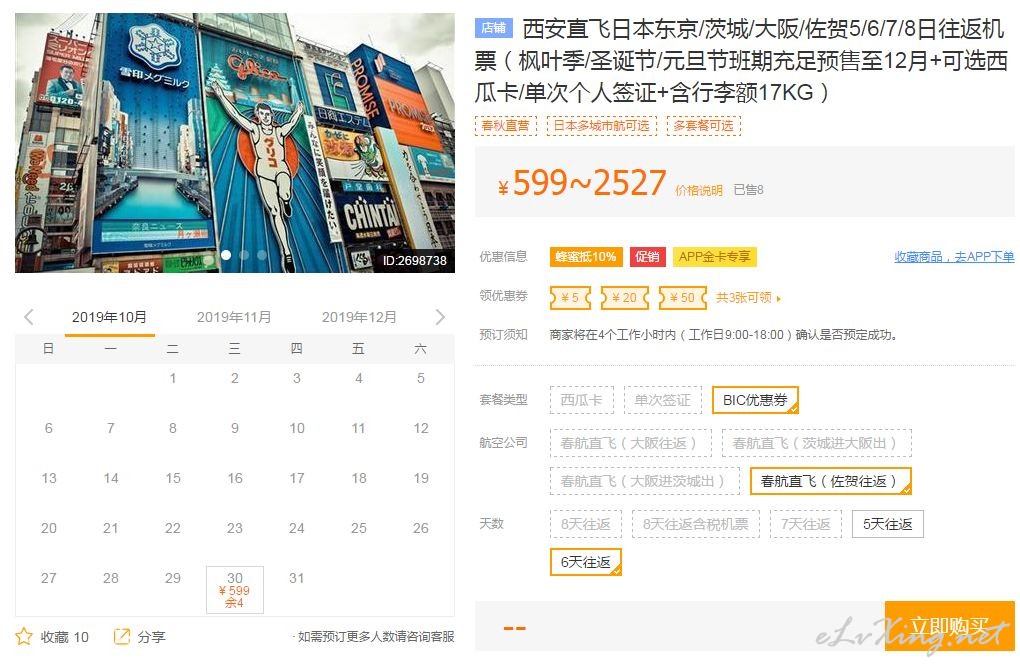
Task: Click the 春秋直营 tag
Action: [x=505, y=125]
